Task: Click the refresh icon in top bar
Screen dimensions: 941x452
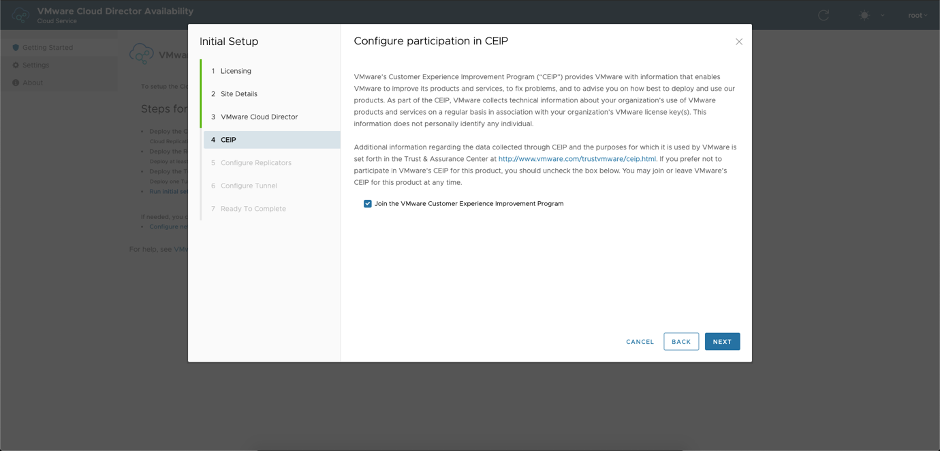Action: click(823, 15)
